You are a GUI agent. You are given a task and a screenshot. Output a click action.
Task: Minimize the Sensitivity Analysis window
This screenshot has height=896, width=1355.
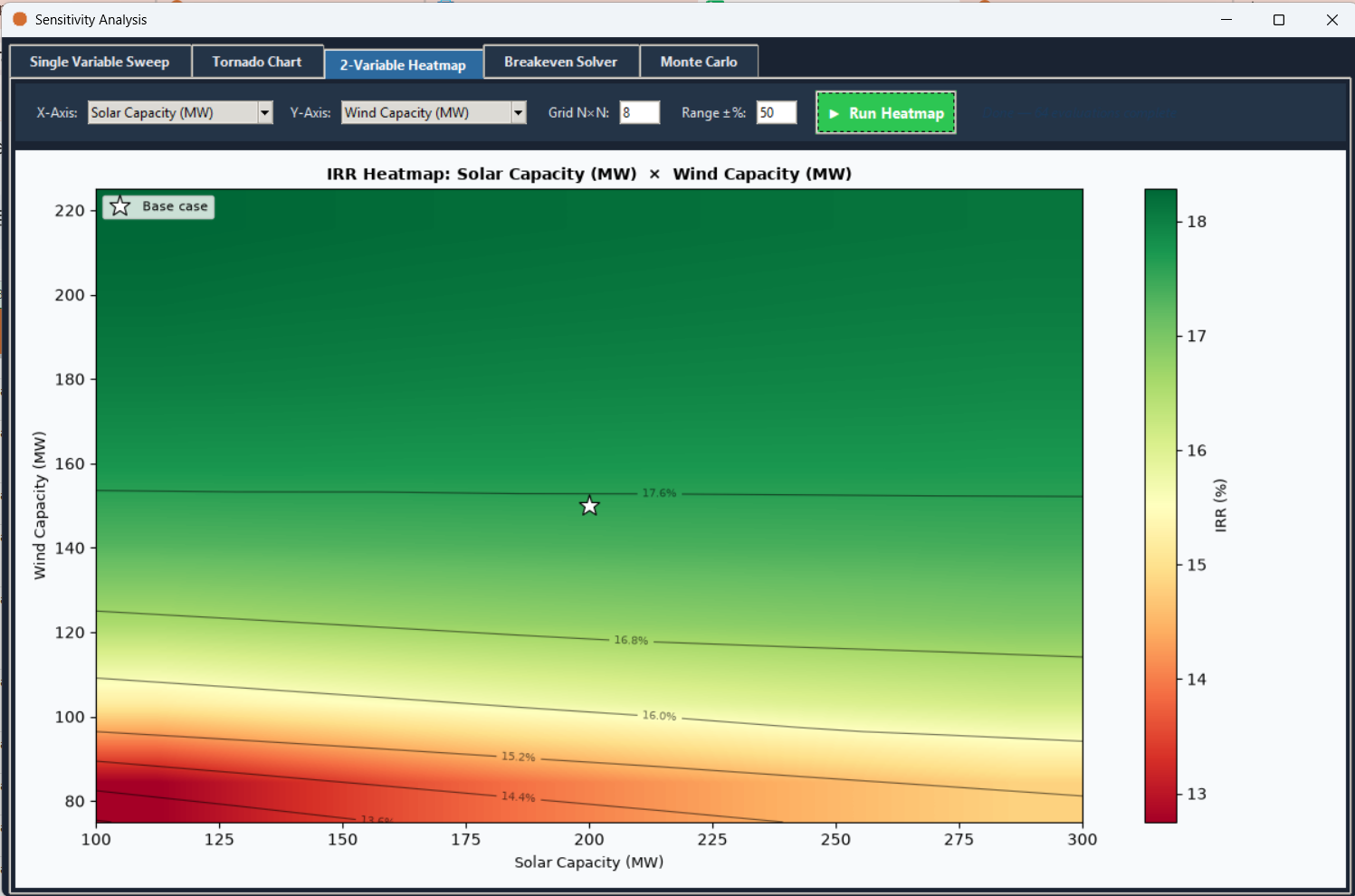point(1226,19)
